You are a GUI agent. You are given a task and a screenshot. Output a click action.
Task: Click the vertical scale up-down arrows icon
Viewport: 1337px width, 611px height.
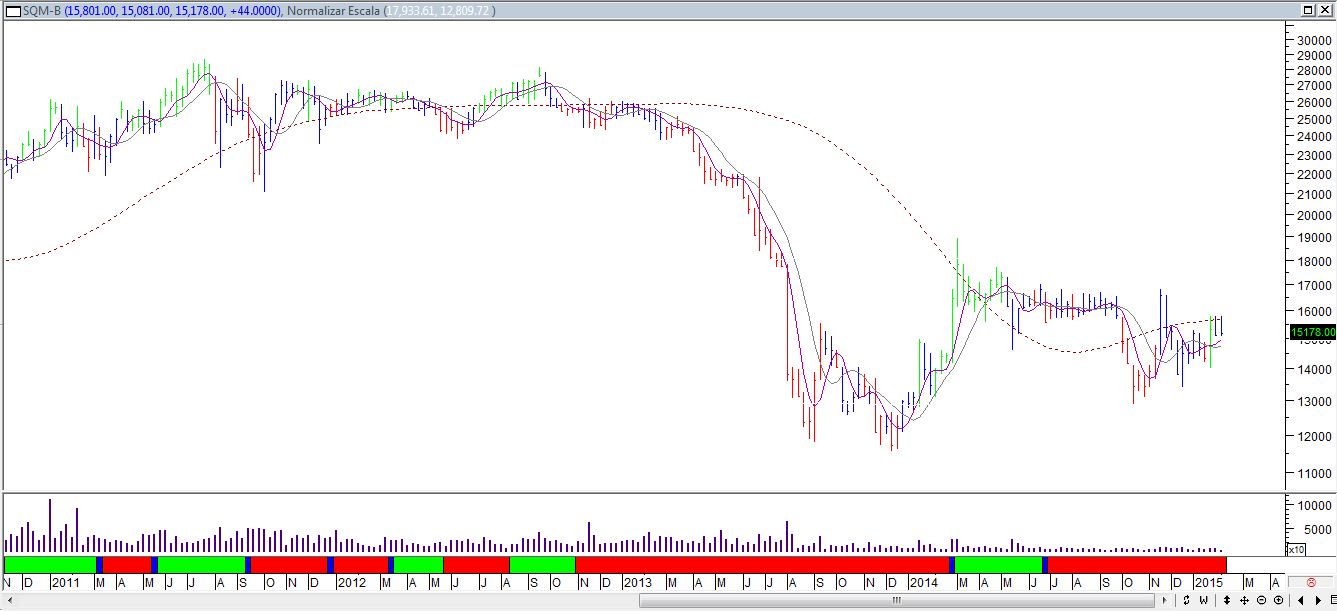click(1227, 600)
